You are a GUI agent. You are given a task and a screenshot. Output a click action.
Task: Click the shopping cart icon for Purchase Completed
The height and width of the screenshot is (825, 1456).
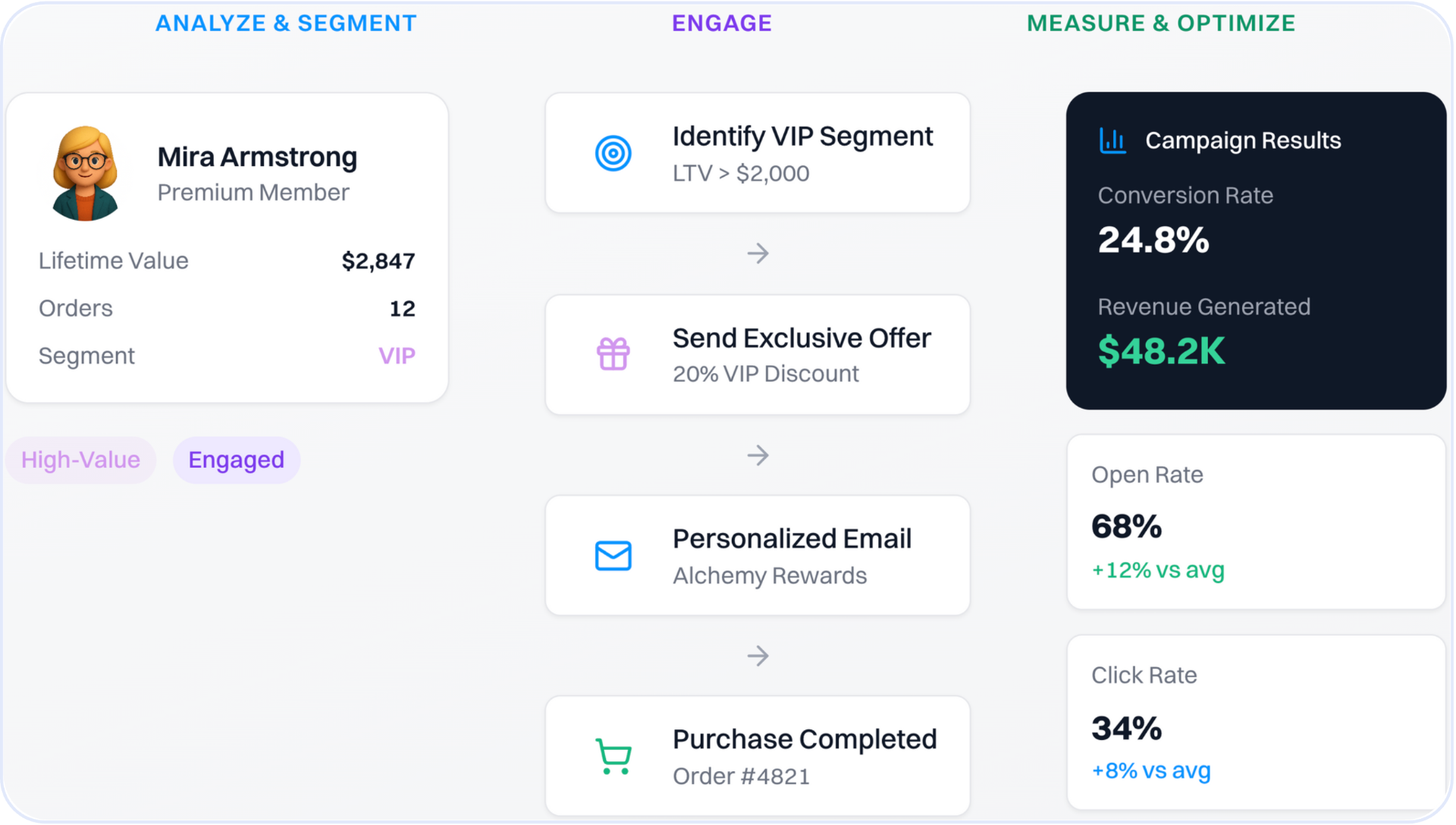click(613, 757)
